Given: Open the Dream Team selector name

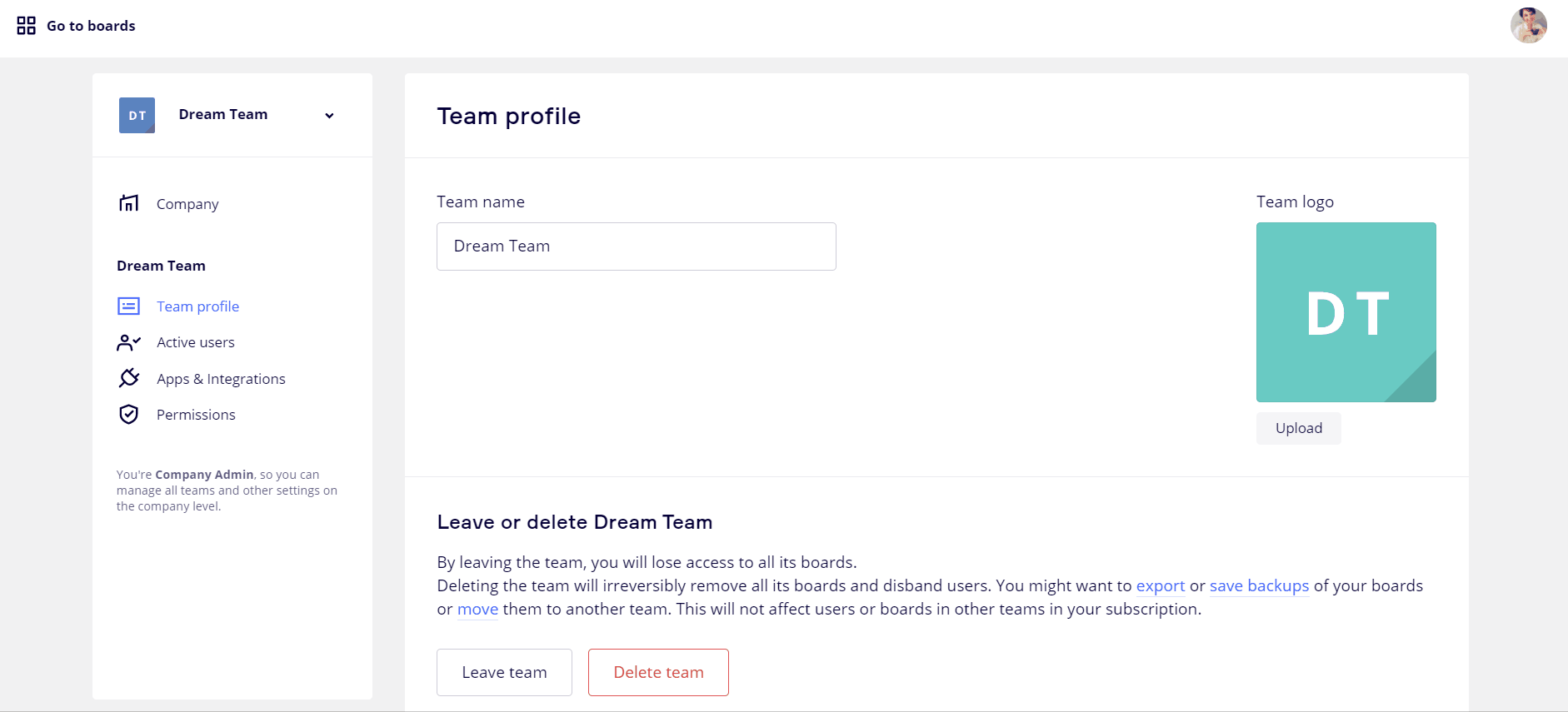Looking at the screenshot, I should (223, 115).
